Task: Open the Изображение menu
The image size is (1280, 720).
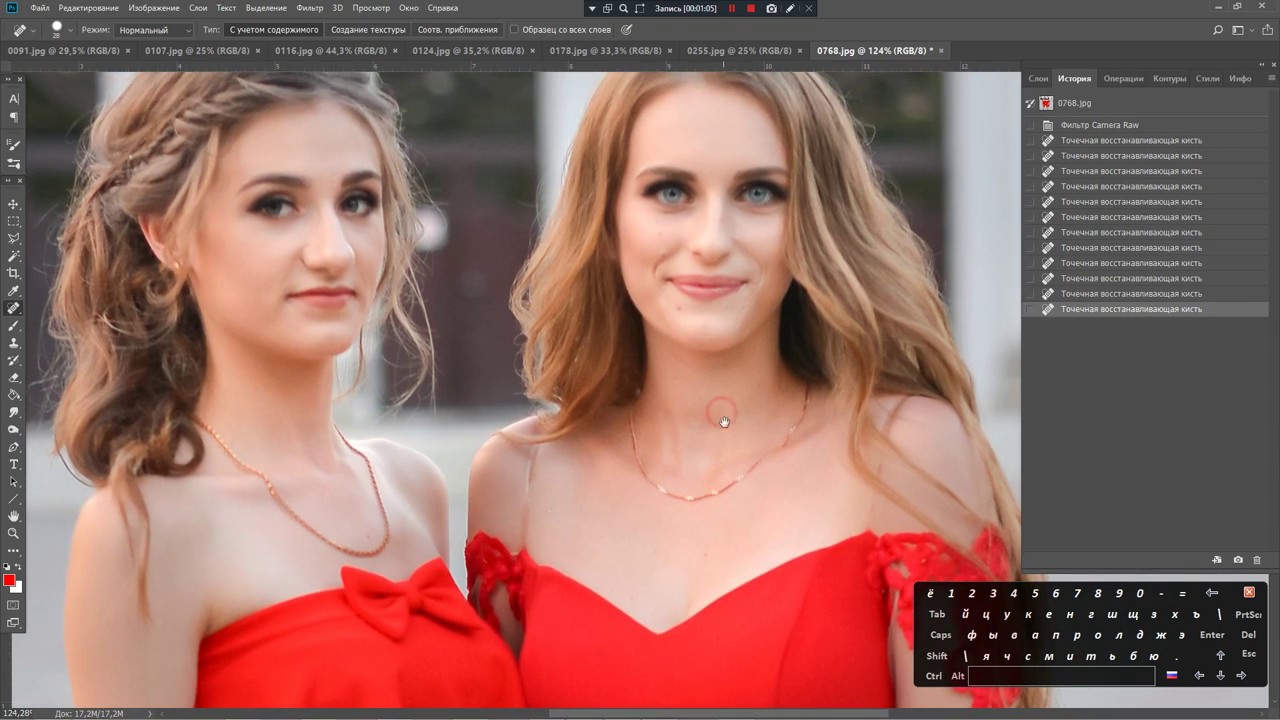Action: (x=154, y=8)
